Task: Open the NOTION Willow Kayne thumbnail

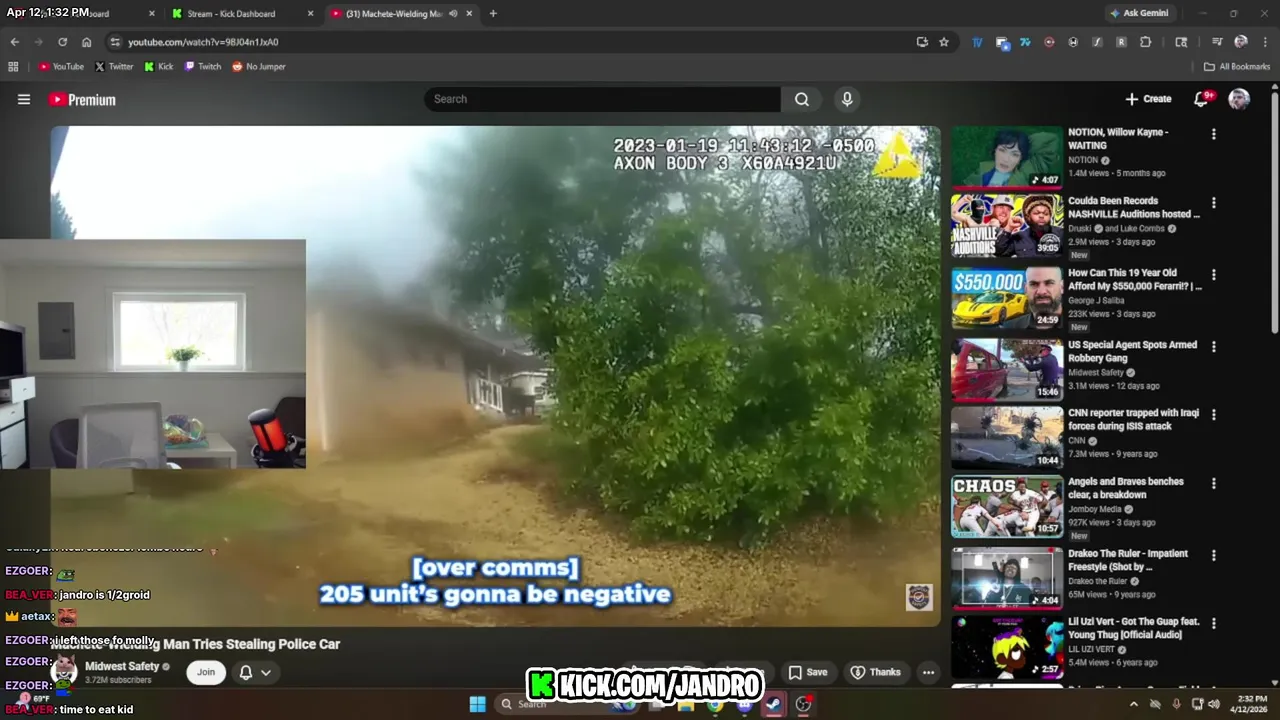Action: (x=1007, y=157)
